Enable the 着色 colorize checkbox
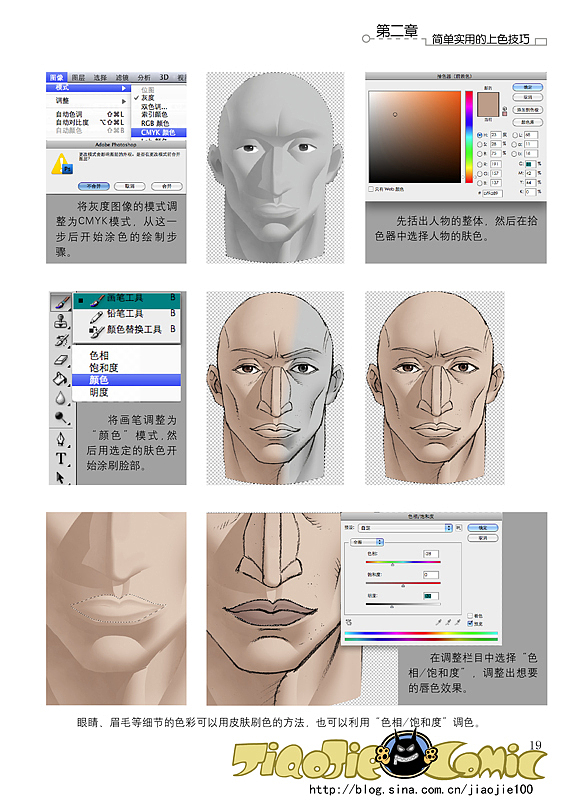This screenshot has height=800, width=578. pyautogui.click(x=470, y=616)
